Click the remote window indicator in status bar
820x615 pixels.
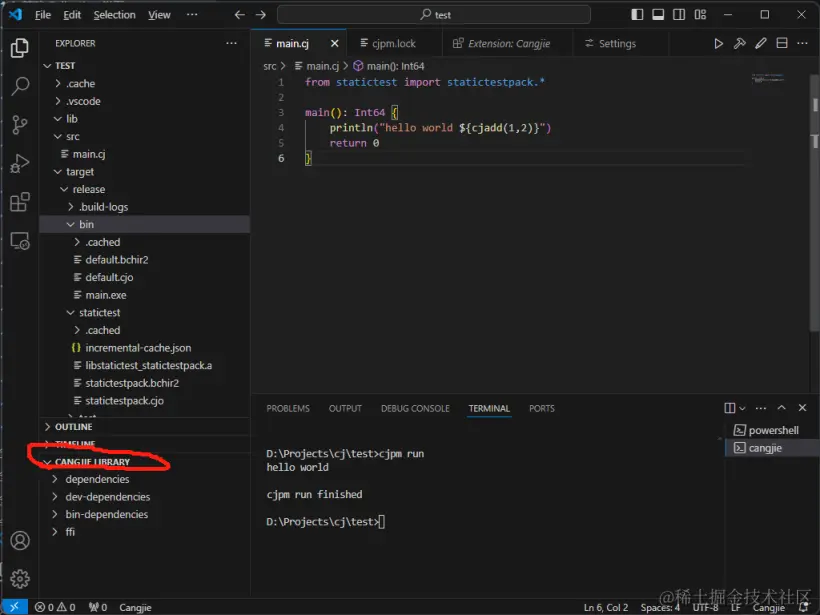[15, 607]
